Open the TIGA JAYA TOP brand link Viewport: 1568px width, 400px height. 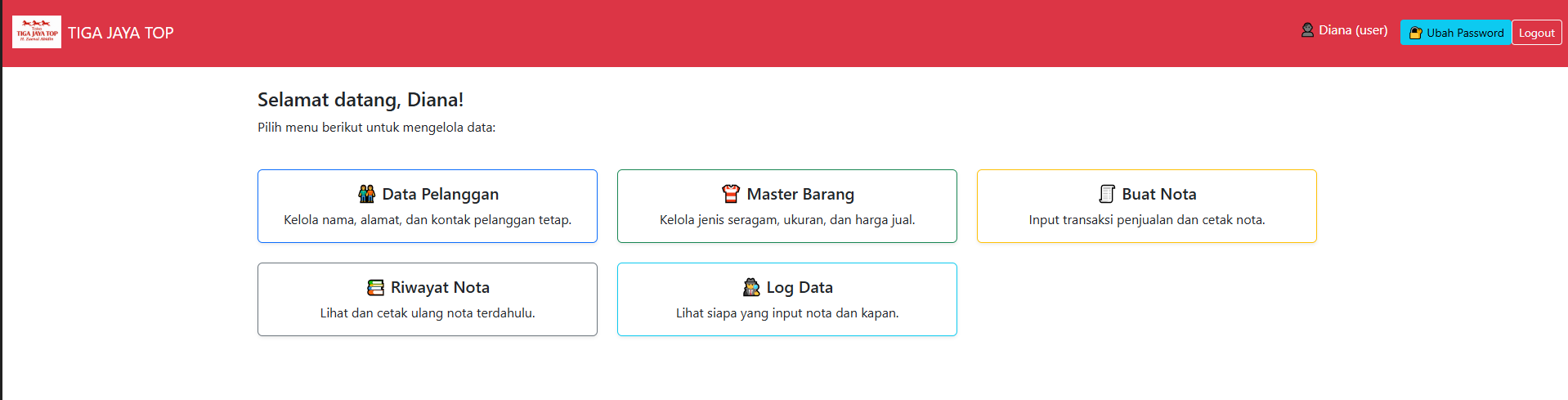tap(121, 33)
